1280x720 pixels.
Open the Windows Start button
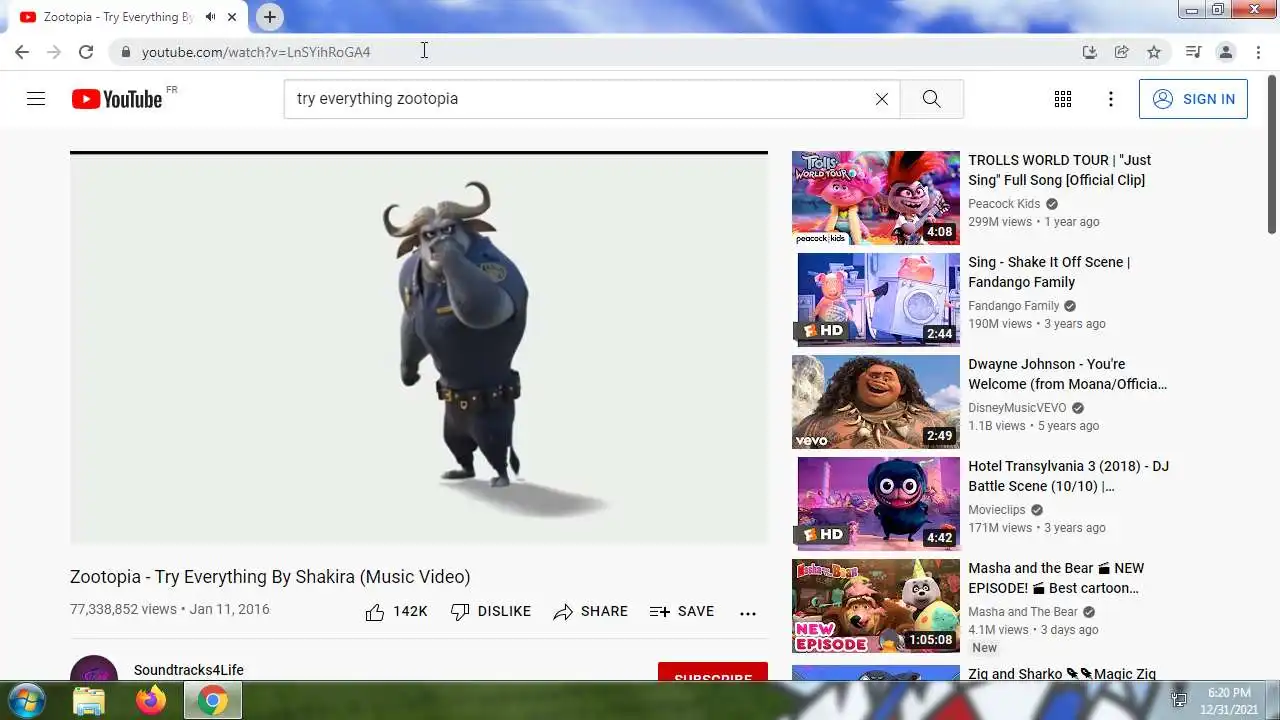(x=26, y=700)
